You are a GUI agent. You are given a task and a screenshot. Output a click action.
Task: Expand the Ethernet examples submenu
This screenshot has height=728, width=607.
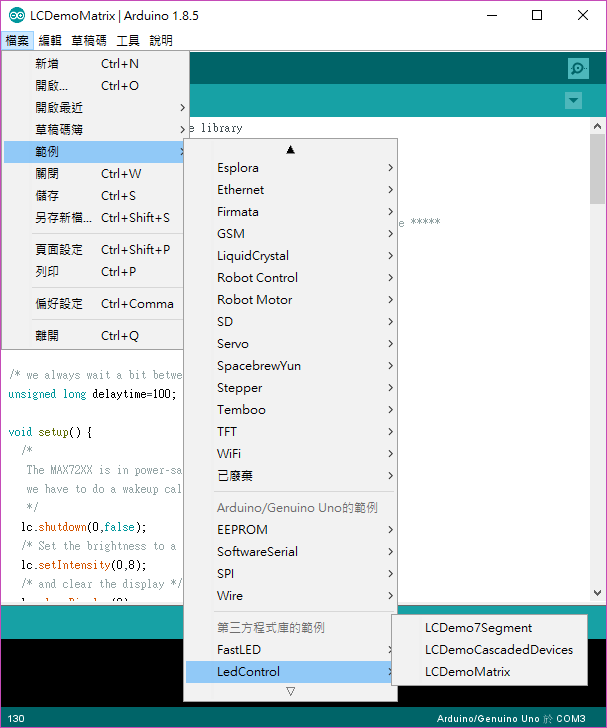pyautogui.click(x=291, y=189)
